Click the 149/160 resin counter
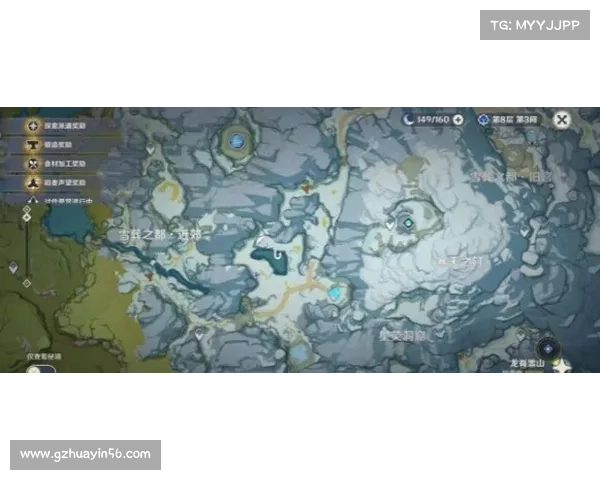This screenshot has width=600, height=480. point(433,120)
